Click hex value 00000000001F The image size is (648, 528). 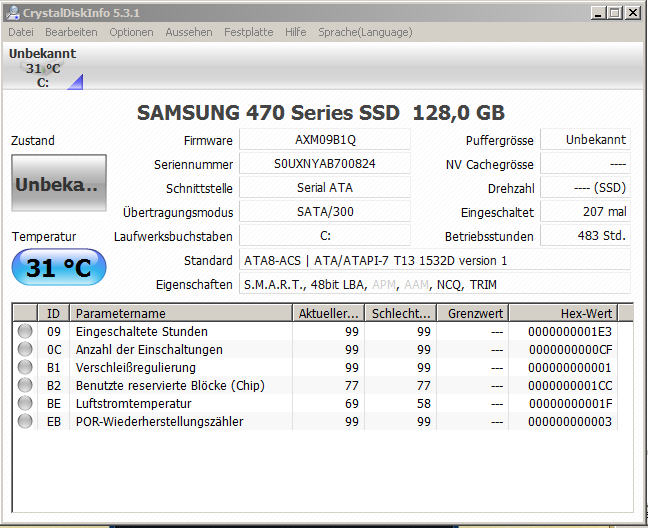[x=570, y=403]
